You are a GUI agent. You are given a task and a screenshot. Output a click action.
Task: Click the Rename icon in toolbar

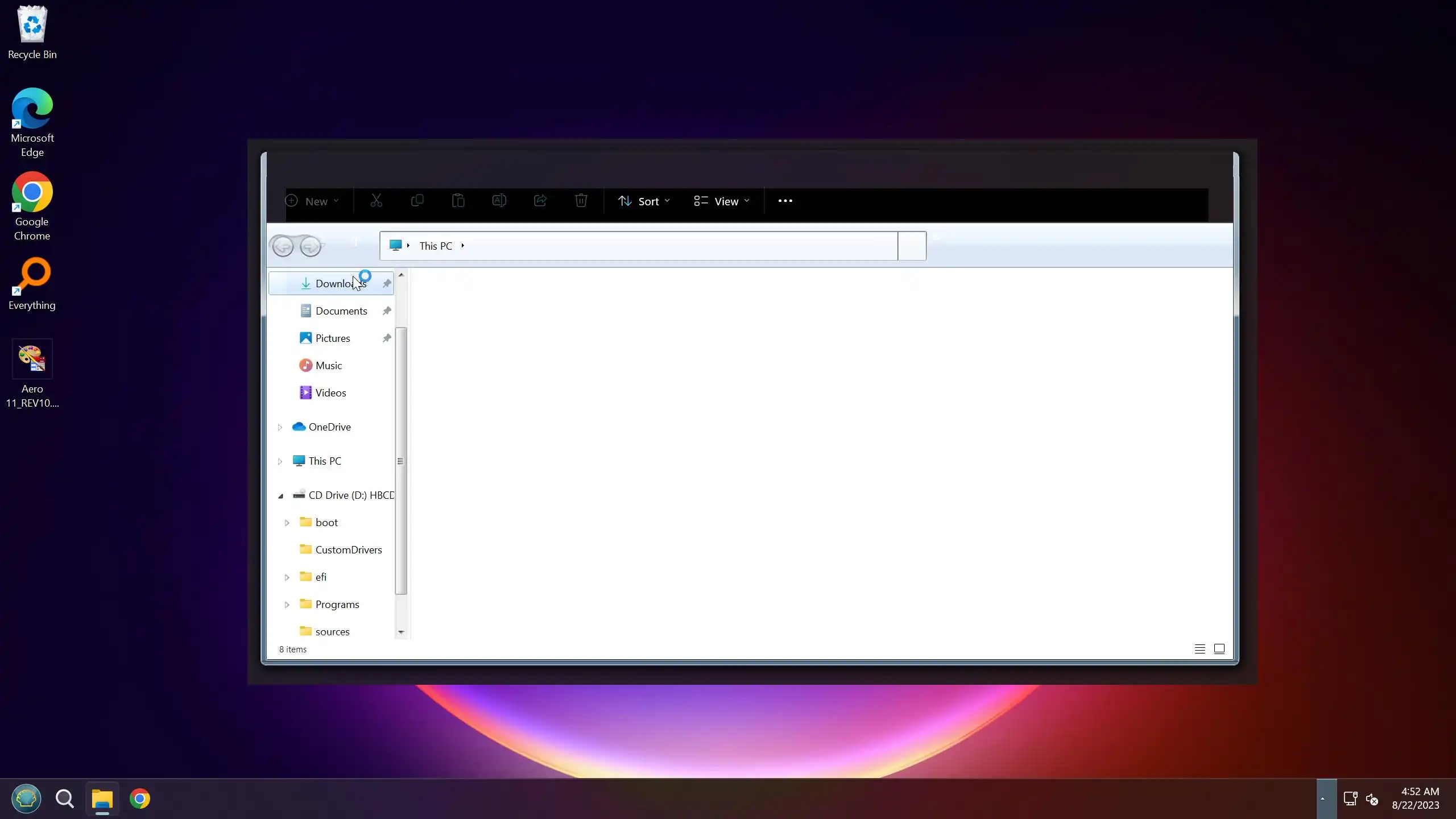499,201
